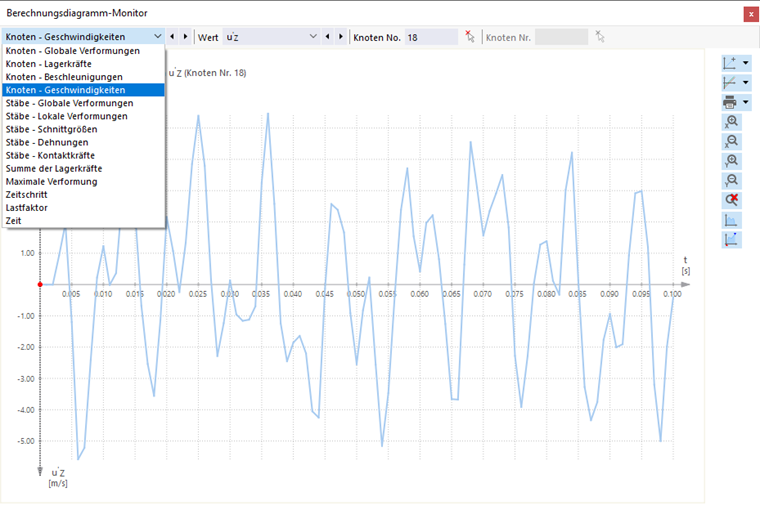Choose Maximale Verformung option
Image resolution: width=760 pixels, height=510 pixels.
pos(83,182)
